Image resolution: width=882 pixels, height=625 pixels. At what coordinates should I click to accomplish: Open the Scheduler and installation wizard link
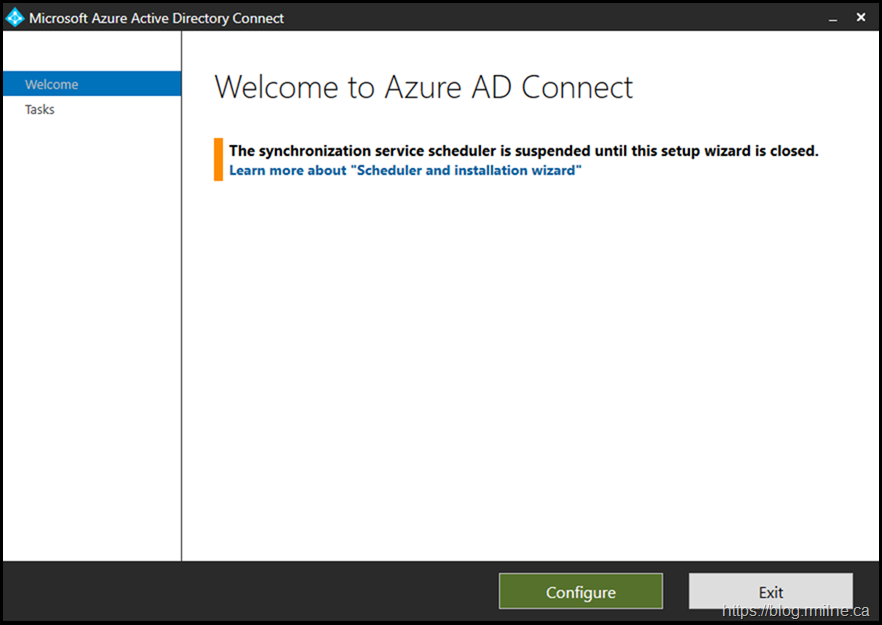click(x=405, y=171)
